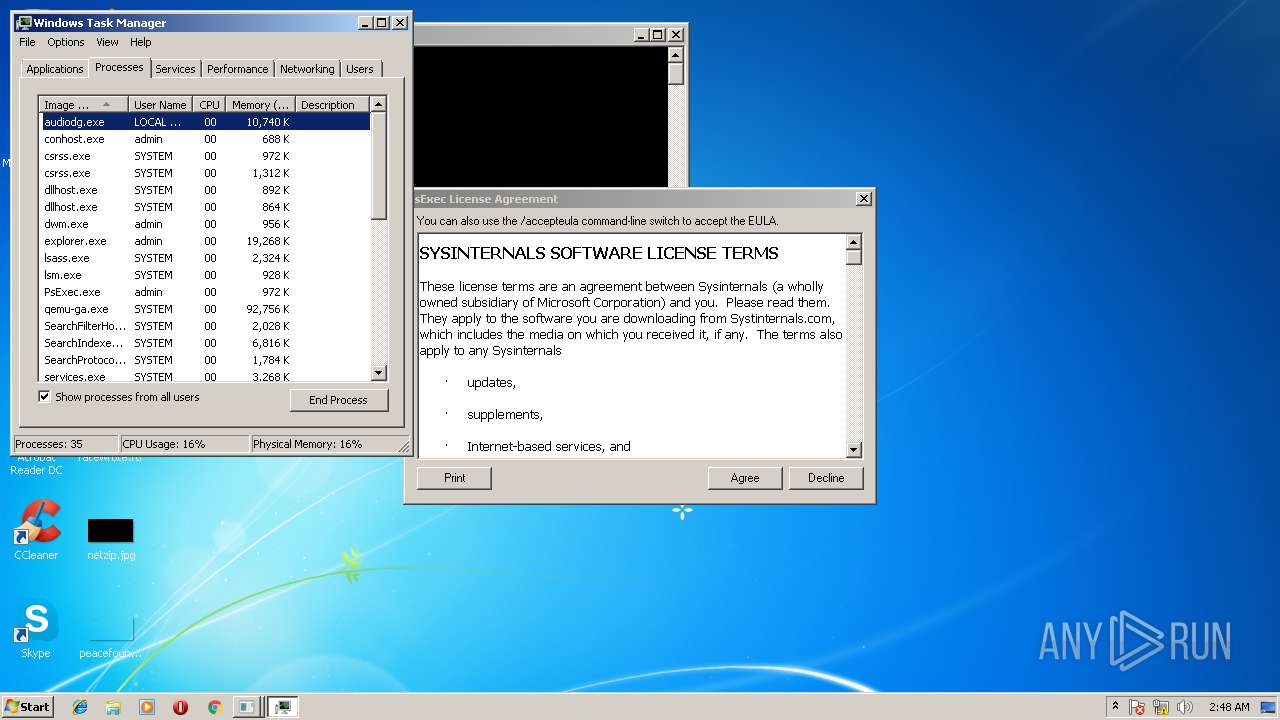
Task: Maximize the black console window
Action: tap(657, 34)
